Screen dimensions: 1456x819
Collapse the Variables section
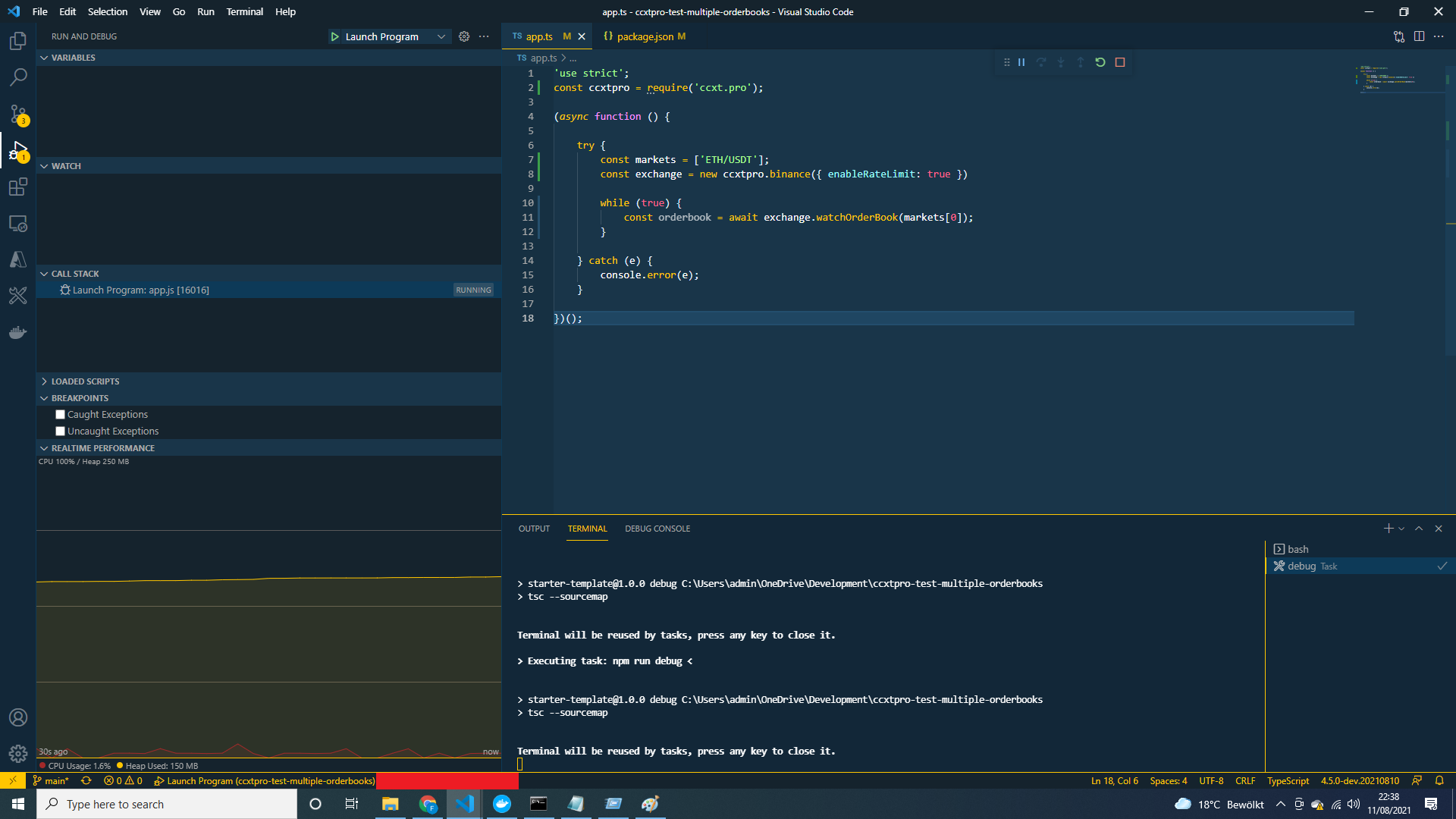pyautogui.click(x=73, y=58)
